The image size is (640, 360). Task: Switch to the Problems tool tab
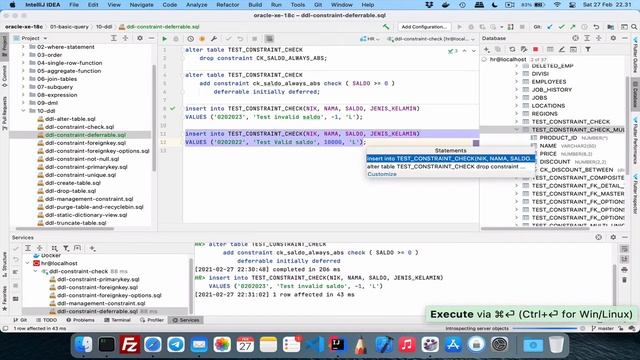coord(80,320)
